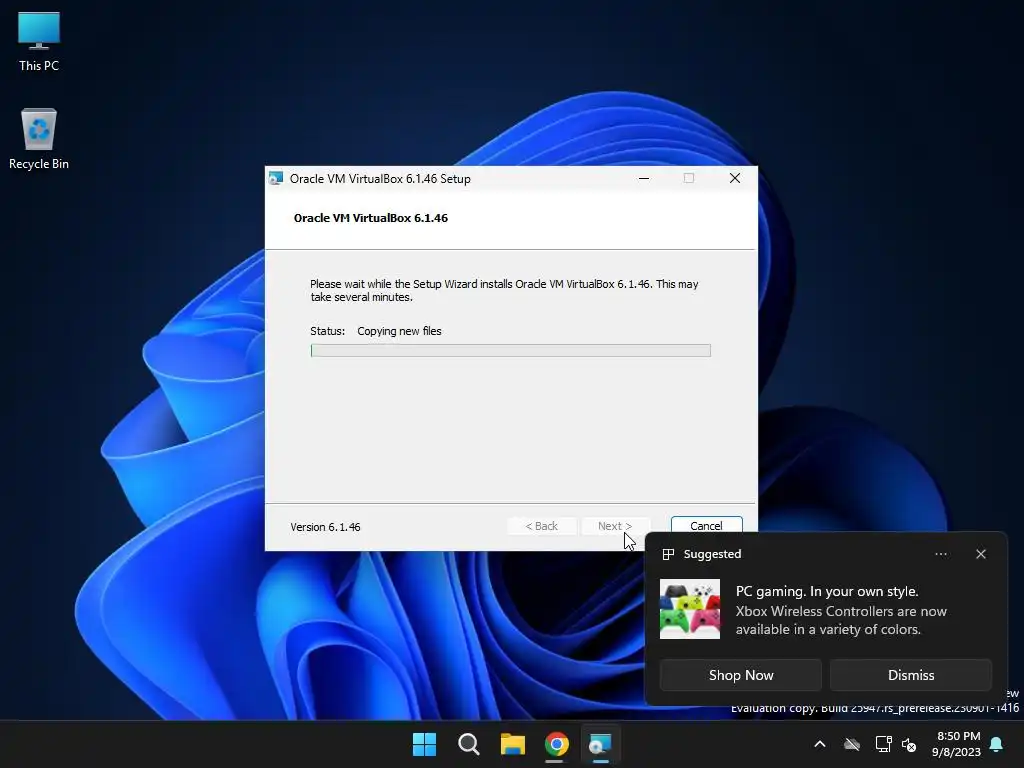Open the notification options ellipsis menu
1024x768 pixels.
pos(940,554)
